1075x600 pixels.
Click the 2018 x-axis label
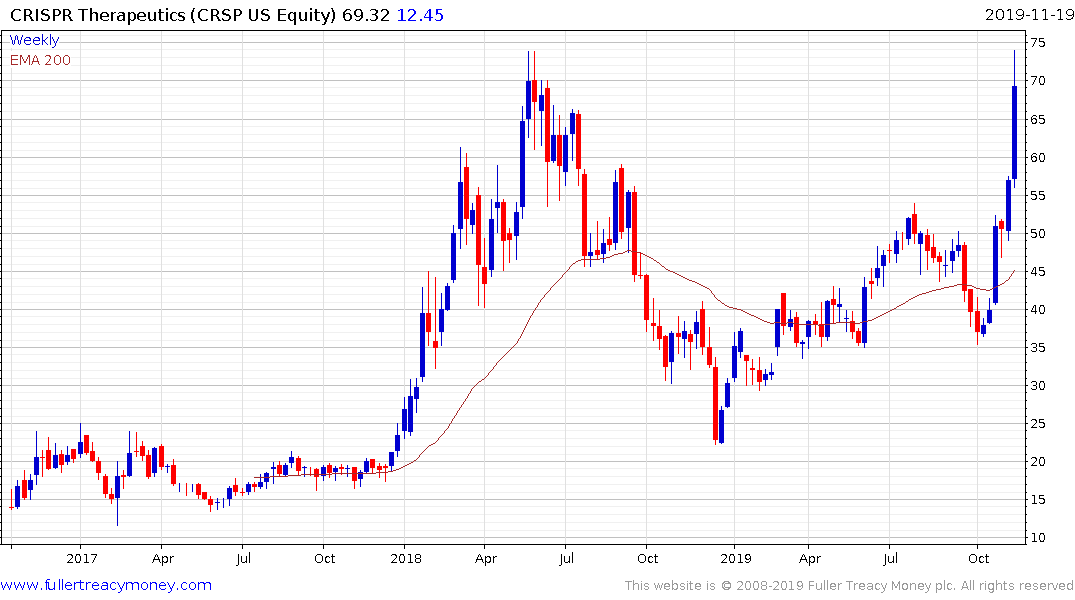pos(405,558)
